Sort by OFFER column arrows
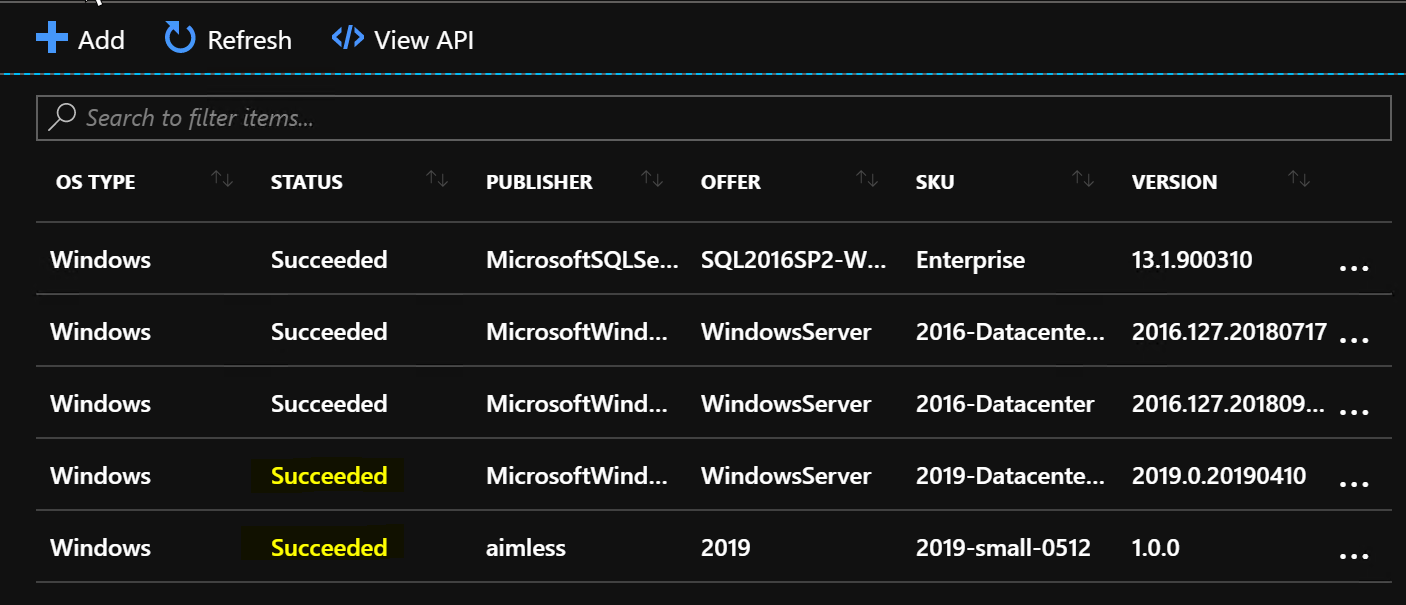Image resolution: width=1406 pixels, height=605 pixels. pyautogui.click(x=867, y=180)
